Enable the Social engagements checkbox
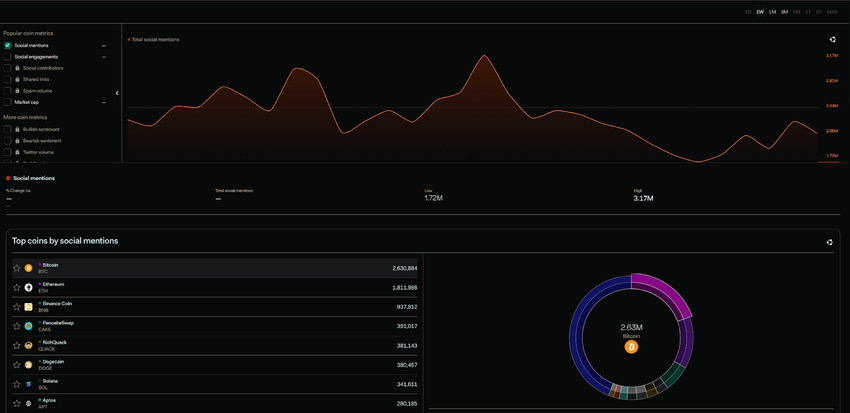The height and width of the screenshot is (413, 850). click(x=8, y=57)
